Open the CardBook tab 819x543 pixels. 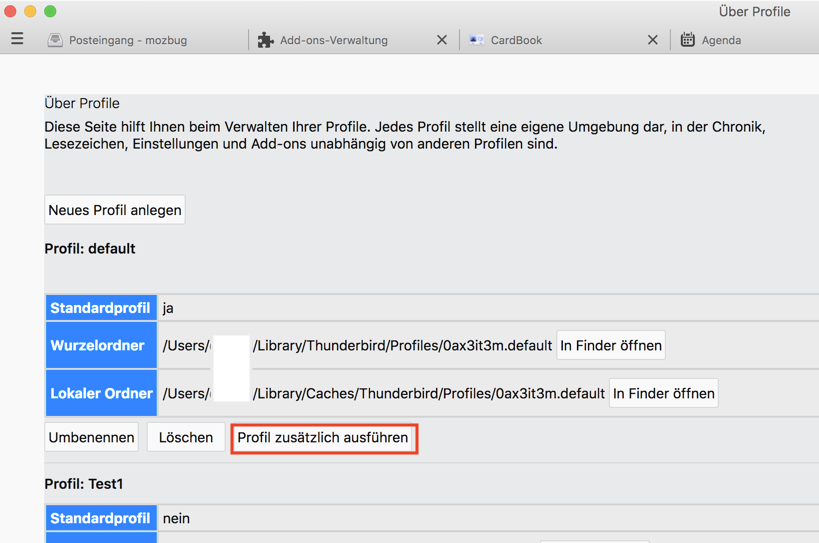(x=516, y=40)
